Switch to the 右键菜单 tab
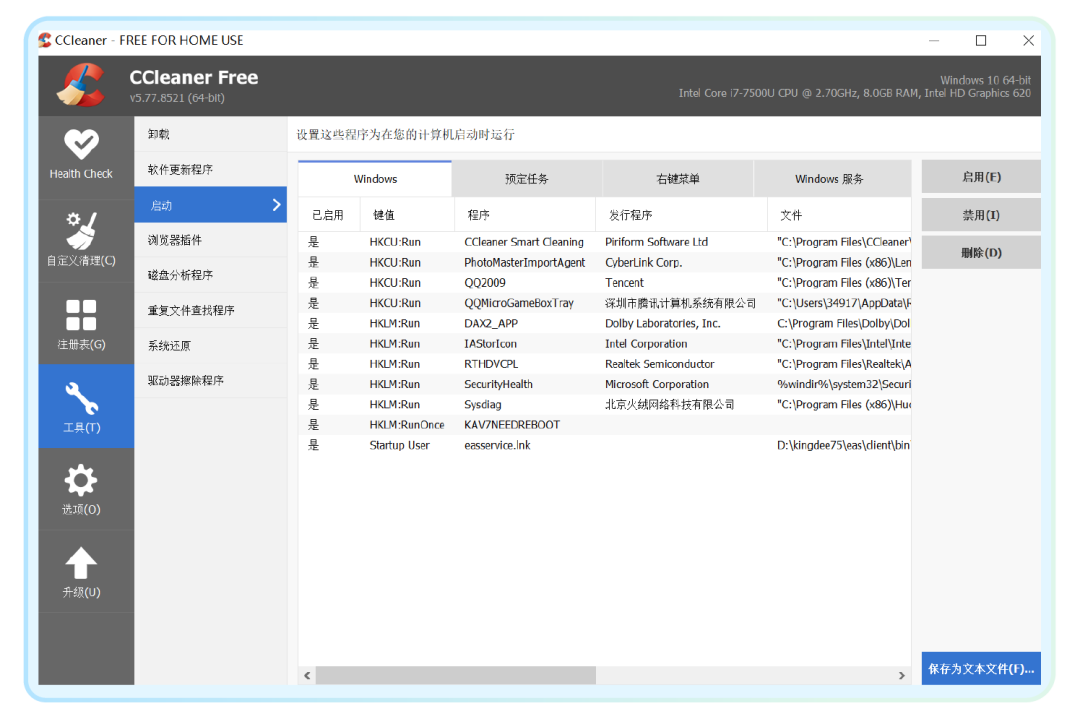The width and height of the screenshot is (1080, 719). pos(678,179)
